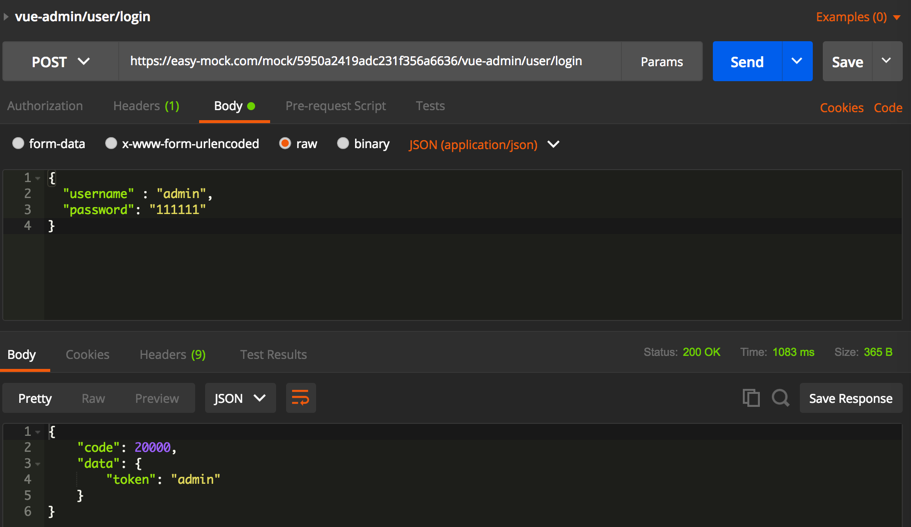The height and width of the screenshot is (527, 911).
Task: Expand the vue-admin/user/login request name triangle
Action: click(x=6, y=17)
